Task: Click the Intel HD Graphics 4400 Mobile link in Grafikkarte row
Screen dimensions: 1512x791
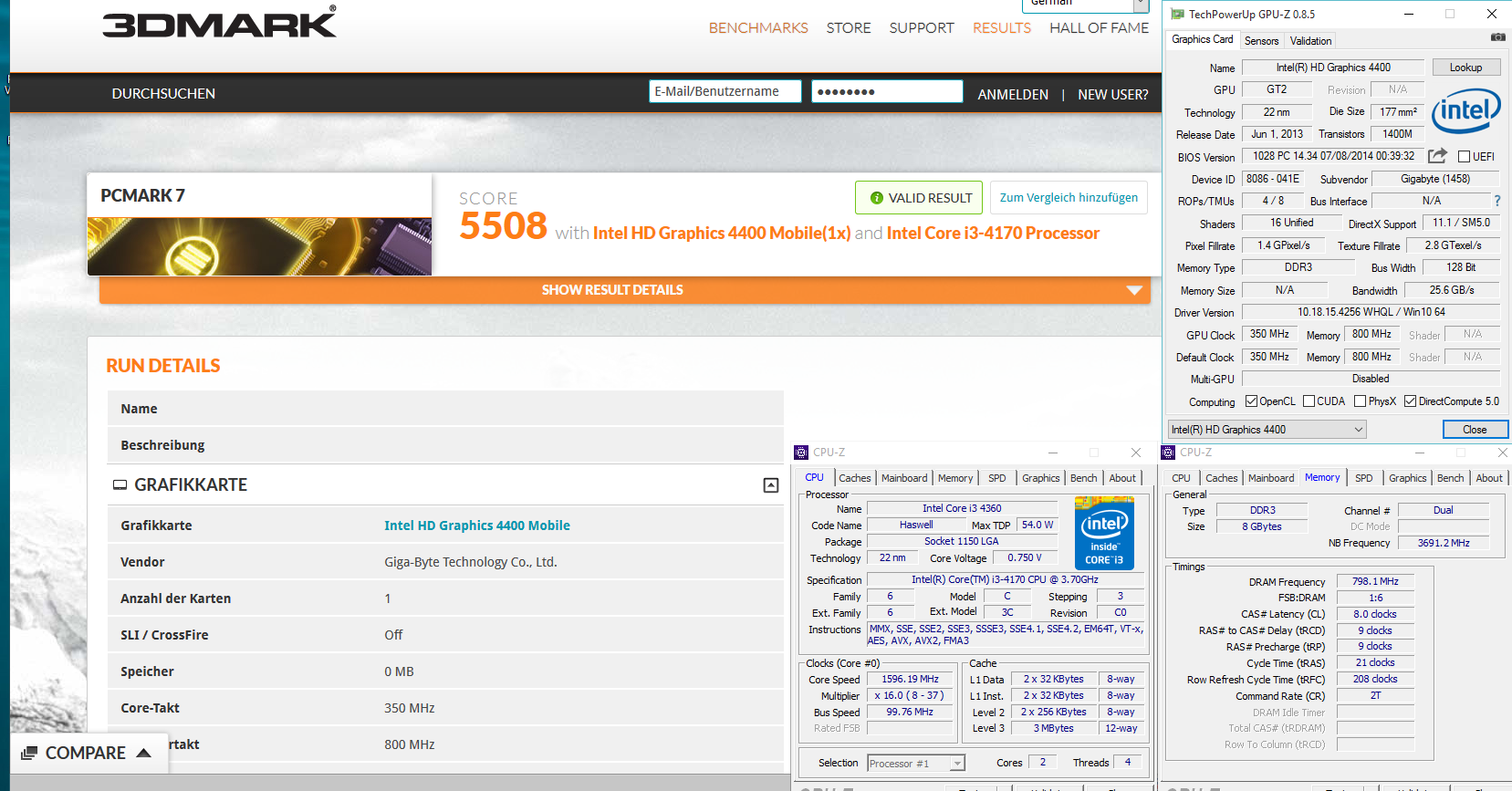Action: [x=476, y=526]
